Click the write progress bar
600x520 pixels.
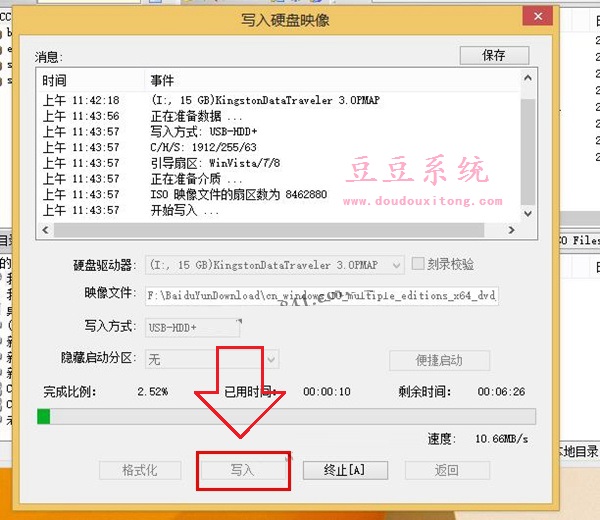point(286,416)
